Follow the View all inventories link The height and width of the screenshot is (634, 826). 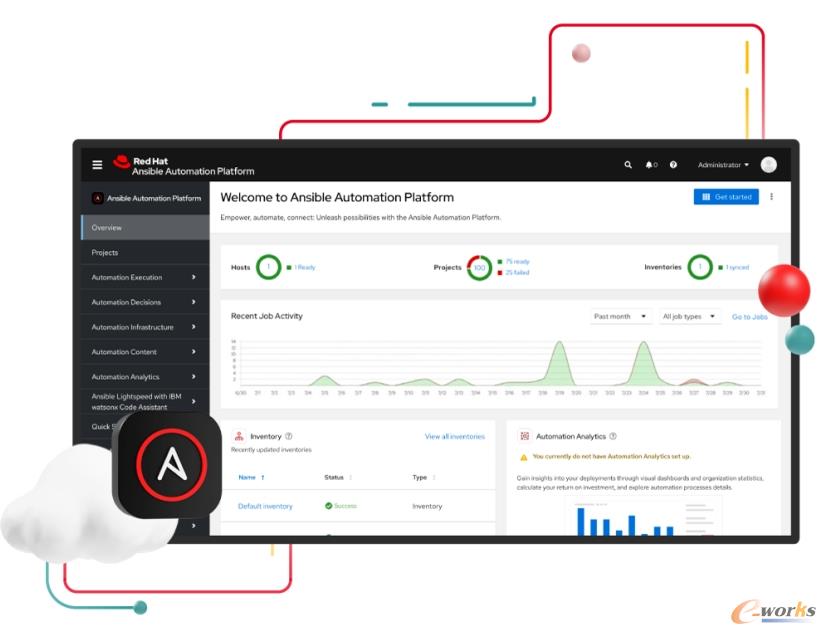tap(455, 437)
